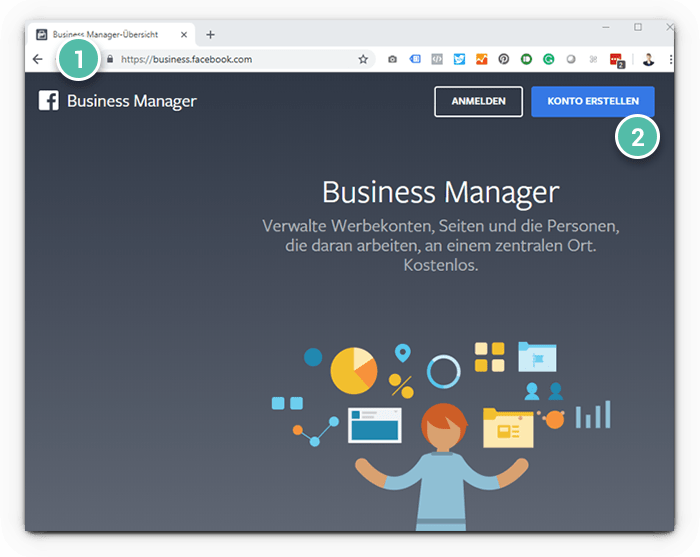Click the Twitter bird extension icon
The image size is (700, 557).
click(459, 60)
